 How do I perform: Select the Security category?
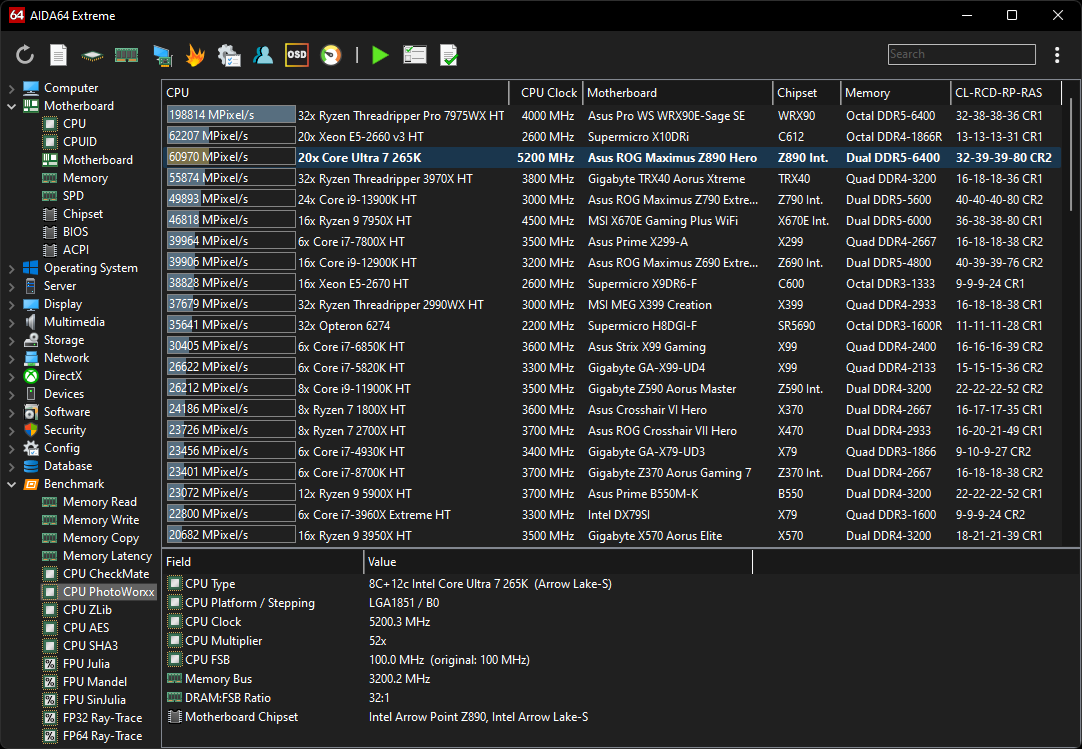click(64, 429)
